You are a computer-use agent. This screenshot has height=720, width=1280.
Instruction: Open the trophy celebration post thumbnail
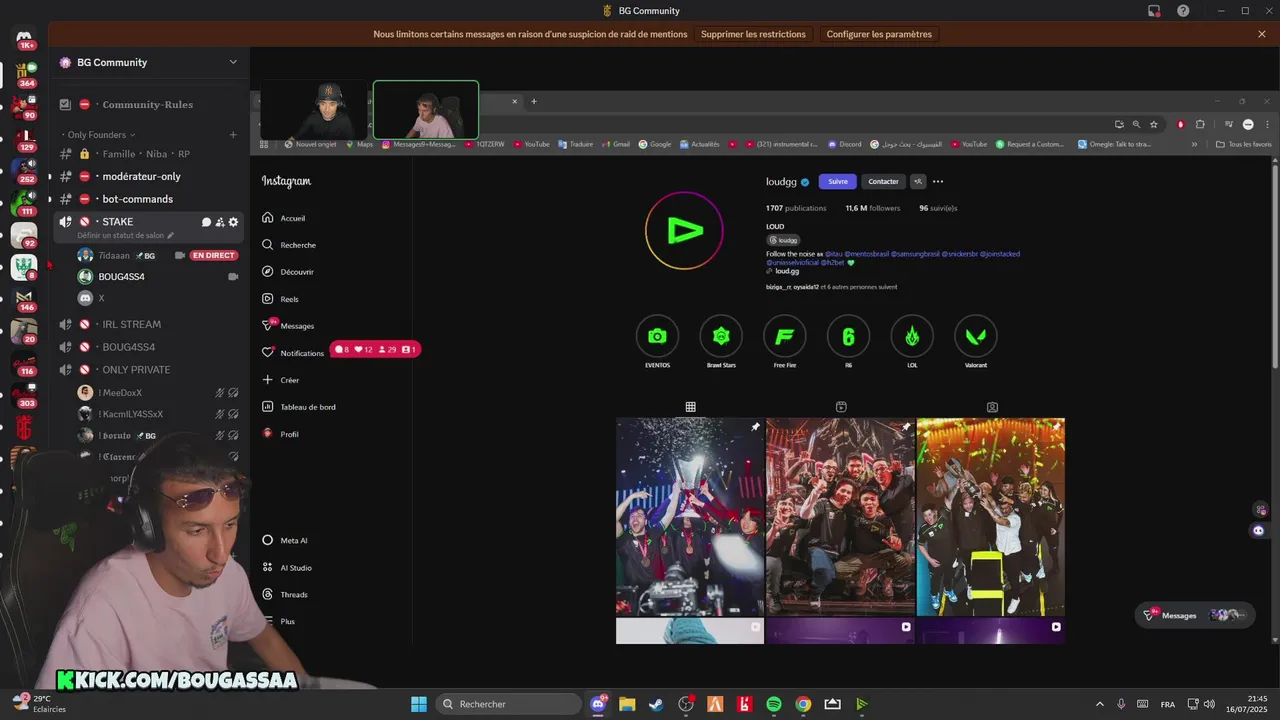[690, 517]
